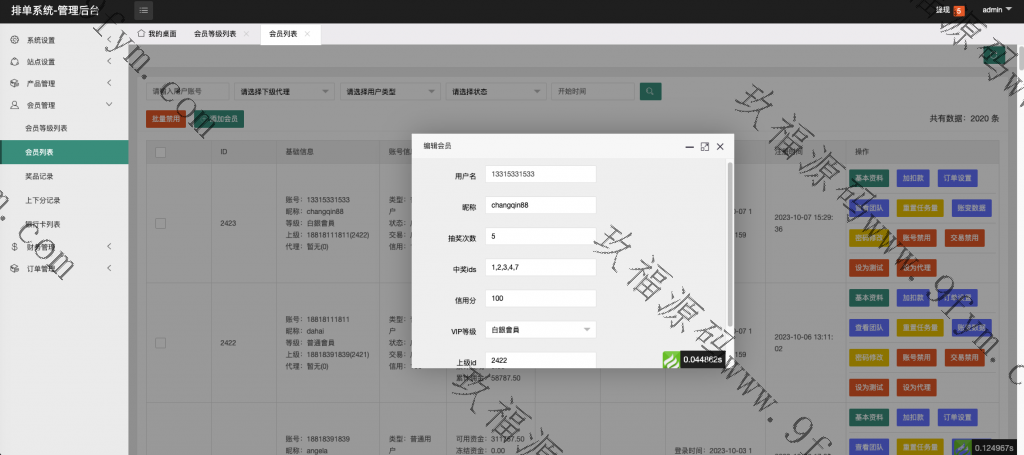1024x455 pixels.
Task: Click the 会员管理 user icon in sidebar
Action: (14, 104)
